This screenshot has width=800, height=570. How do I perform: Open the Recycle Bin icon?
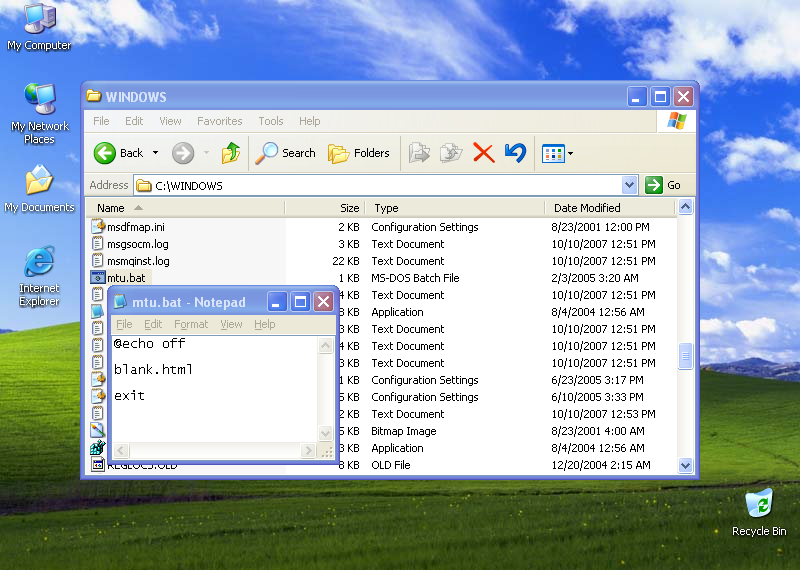pos(759,512)
